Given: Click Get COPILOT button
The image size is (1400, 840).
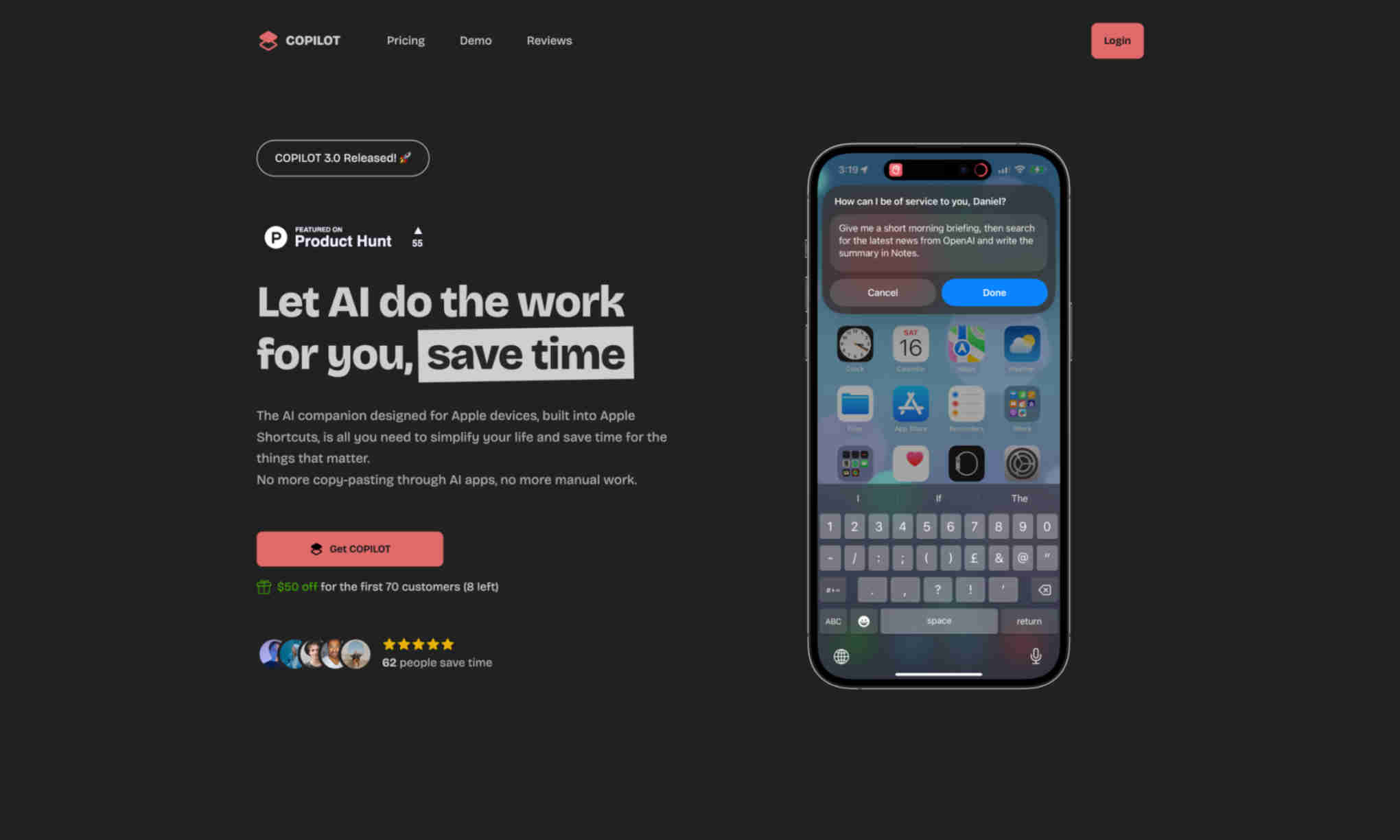Looking at the screenshot, I should pos(350,548).
